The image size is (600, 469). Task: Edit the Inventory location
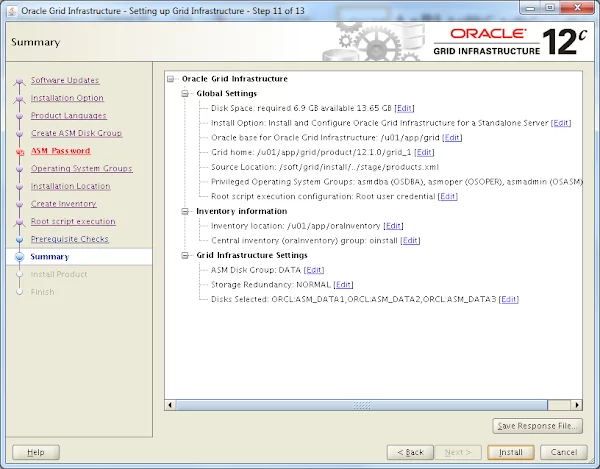pyautogui.click(x=393, y=226)
